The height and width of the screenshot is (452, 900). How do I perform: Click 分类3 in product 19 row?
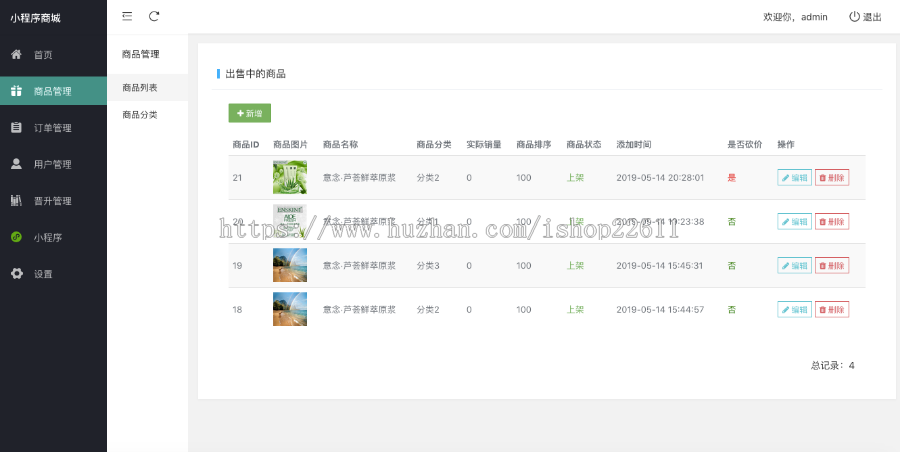point(428,266)
